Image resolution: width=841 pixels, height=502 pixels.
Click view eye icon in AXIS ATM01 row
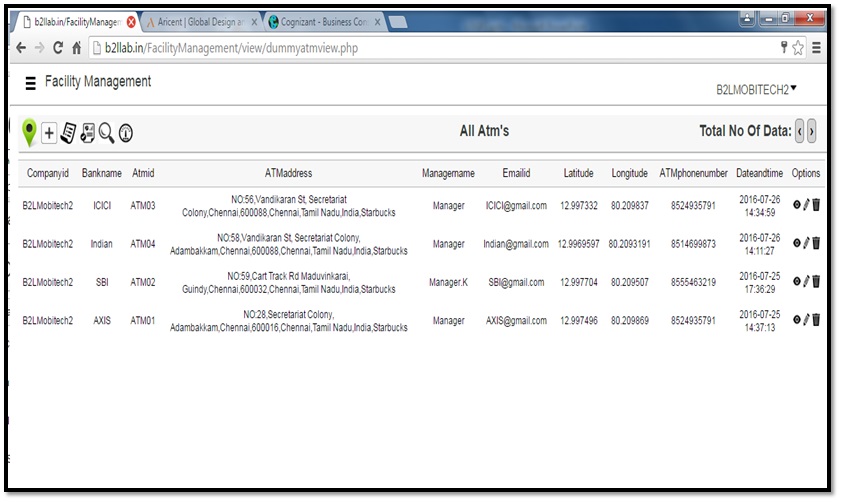(797, 320)
